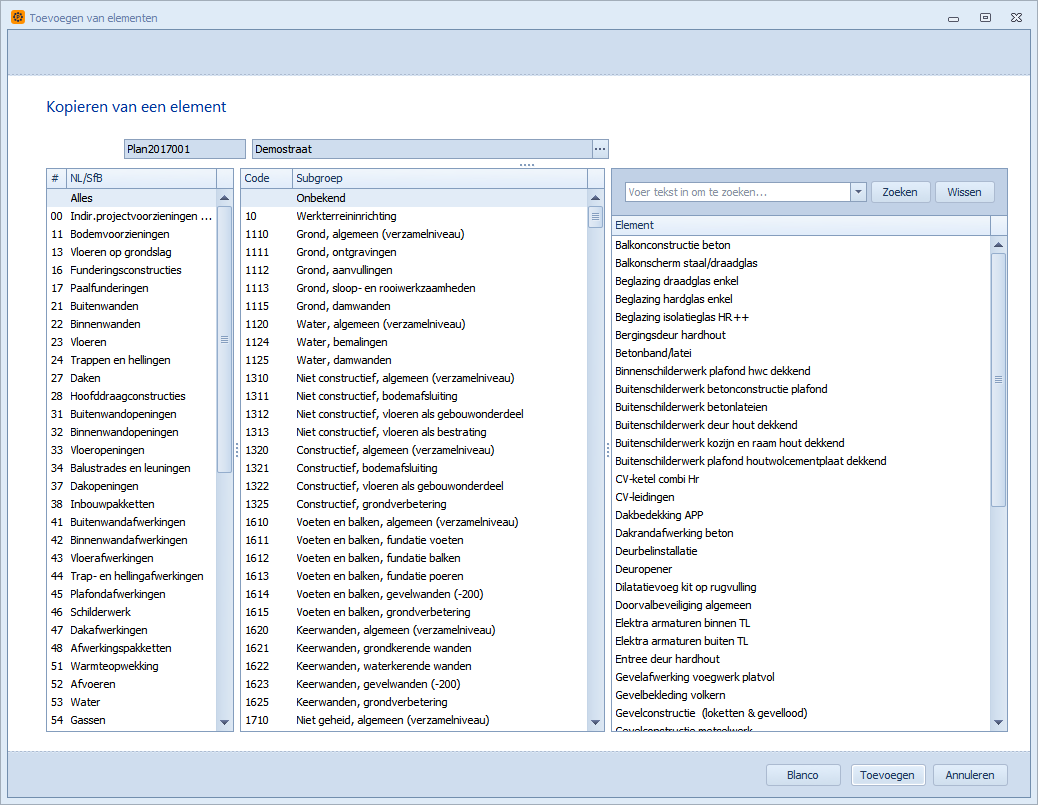Image resolution: width=1038 pixels, height=805 pixels.
Task: Select 1124 Water, bemalingen
Action: click(x=414, y=342)
